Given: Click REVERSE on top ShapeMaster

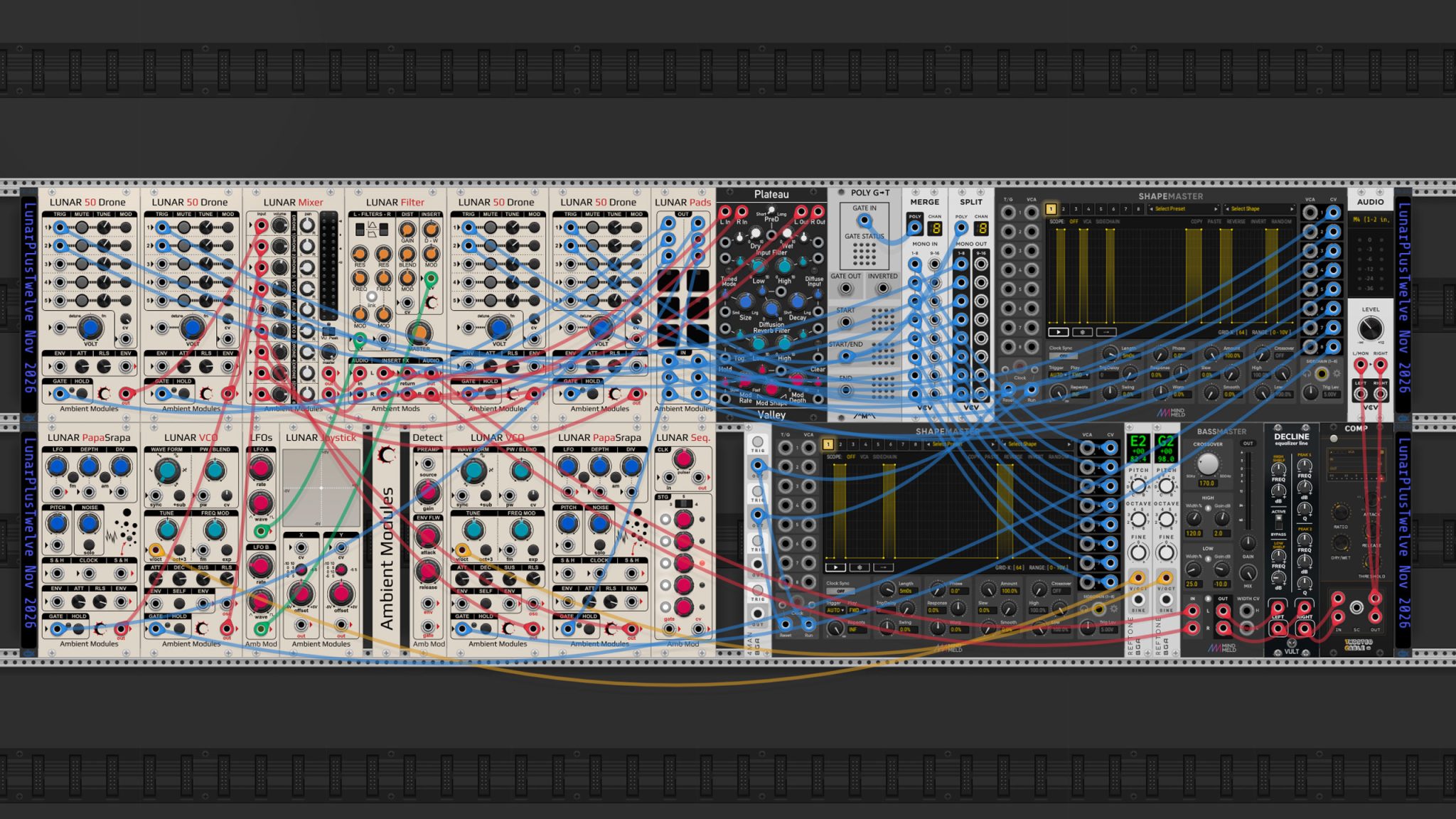Looking at the screenshot, I should tap(1236, 222).
